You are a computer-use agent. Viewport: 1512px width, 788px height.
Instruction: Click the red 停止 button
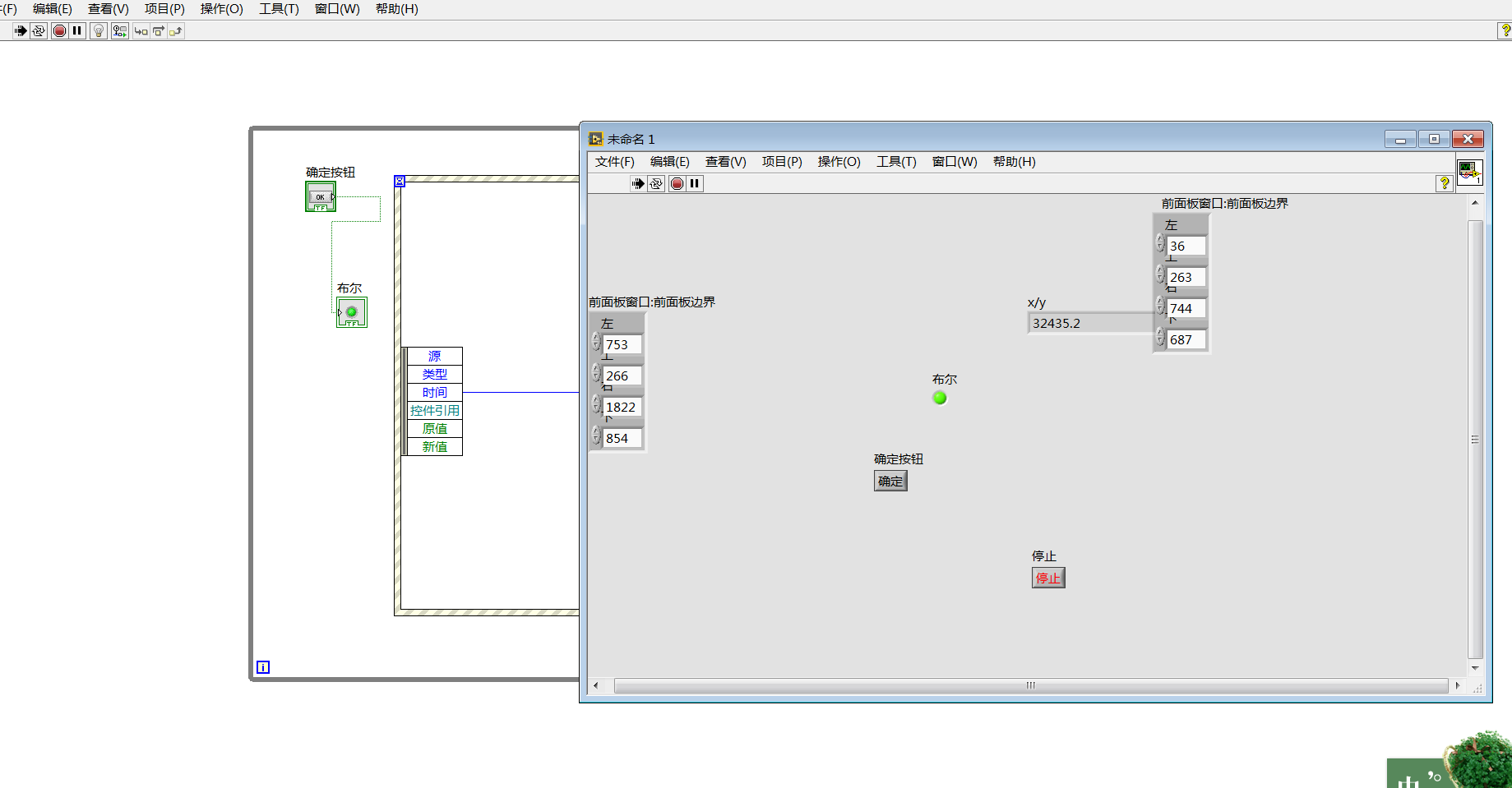point(1048,578)
